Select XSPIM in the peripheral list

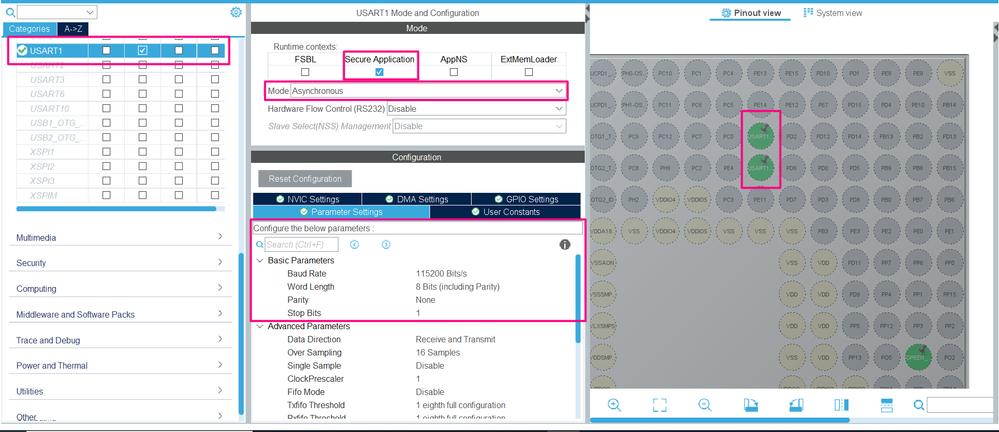pos(43,195)
